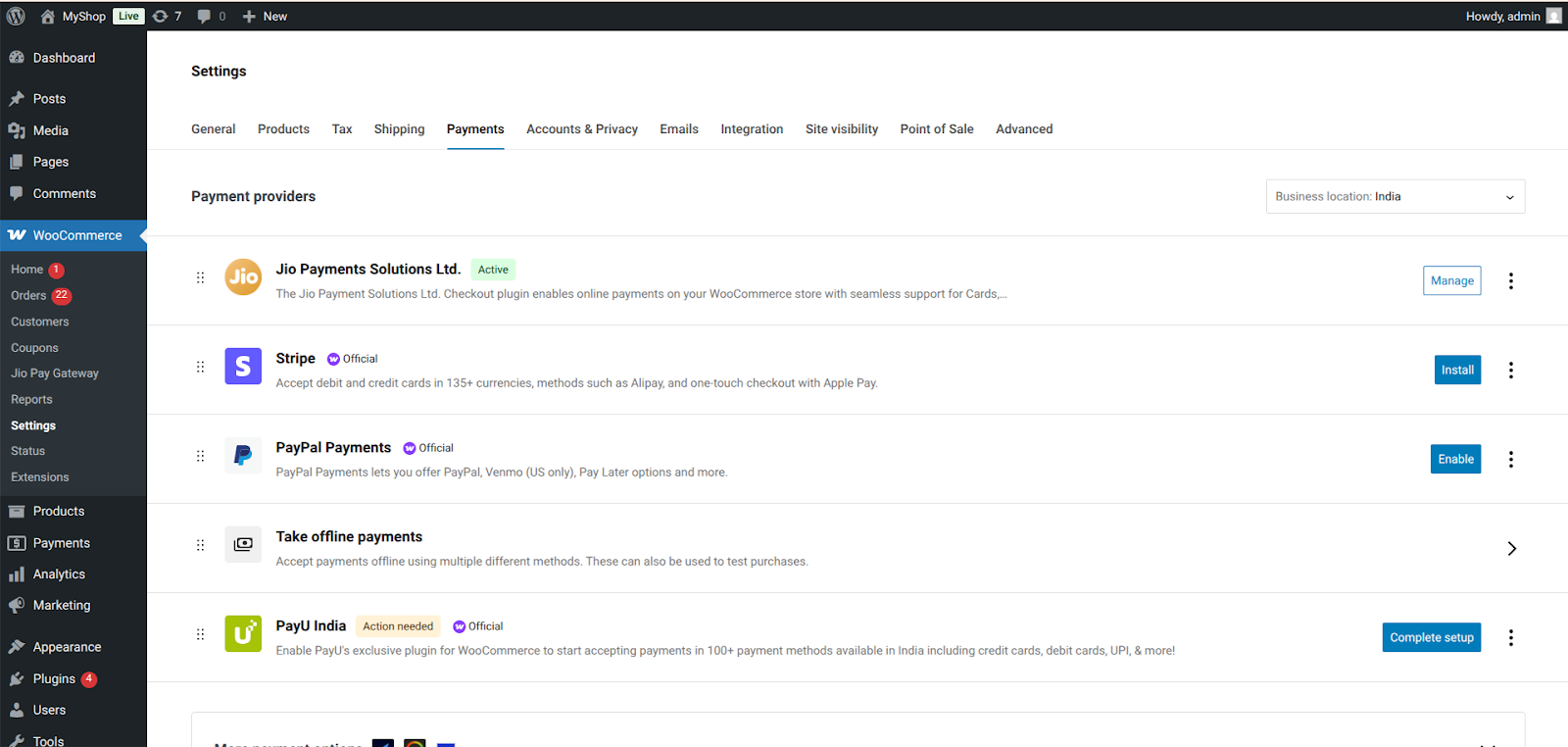Grab the drag handle for PayU India
The image size is (1568, 747).
tap(200, 634)
